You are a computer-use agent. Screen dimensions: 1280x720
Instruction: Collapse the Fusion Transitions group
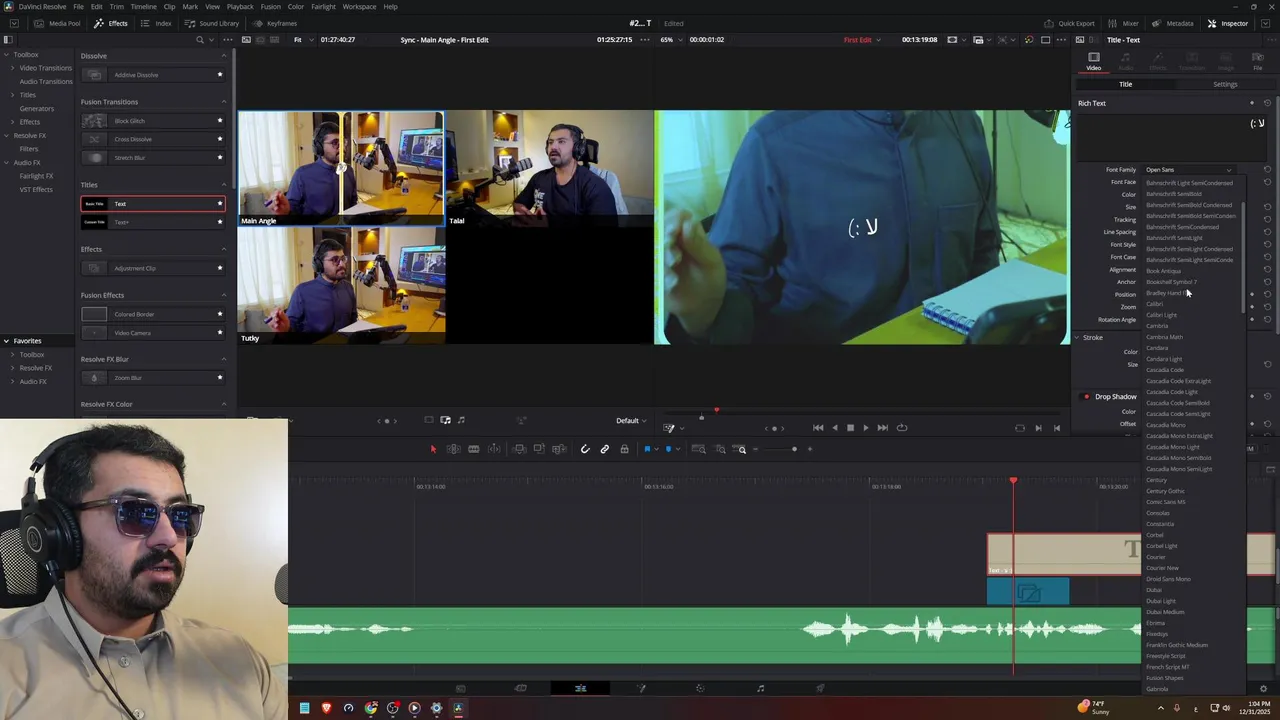click(x=224, y=102)
